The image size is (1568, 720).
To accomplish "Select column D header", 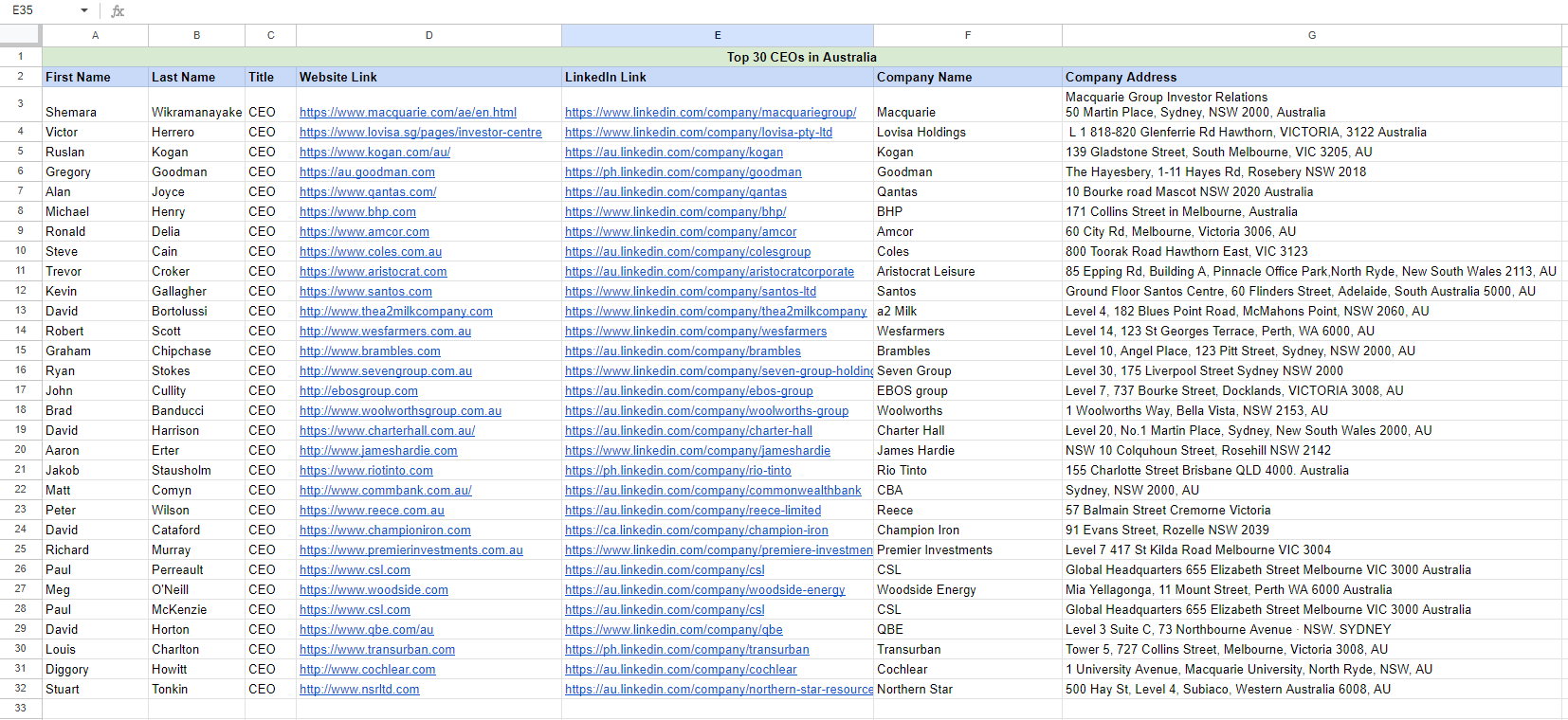I will [x=428, y=35].
